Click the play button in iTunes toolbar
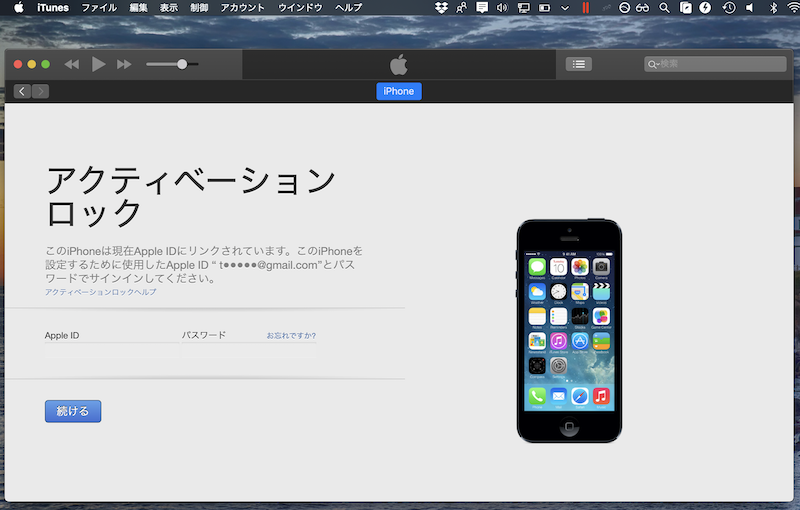The height and width of the screenshot is (510, 800). pyautogui.click(x=98, y=64)
